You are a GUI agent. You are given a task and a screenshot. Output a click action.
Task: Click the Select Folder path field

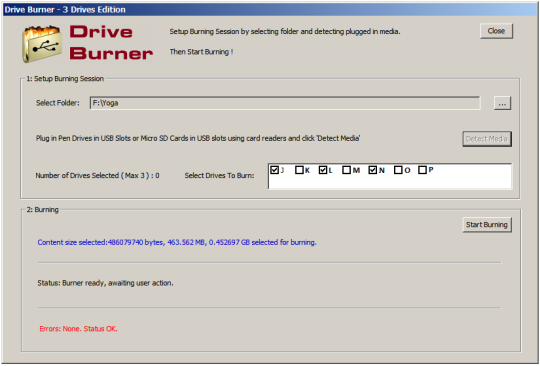(x=285, y=103)
